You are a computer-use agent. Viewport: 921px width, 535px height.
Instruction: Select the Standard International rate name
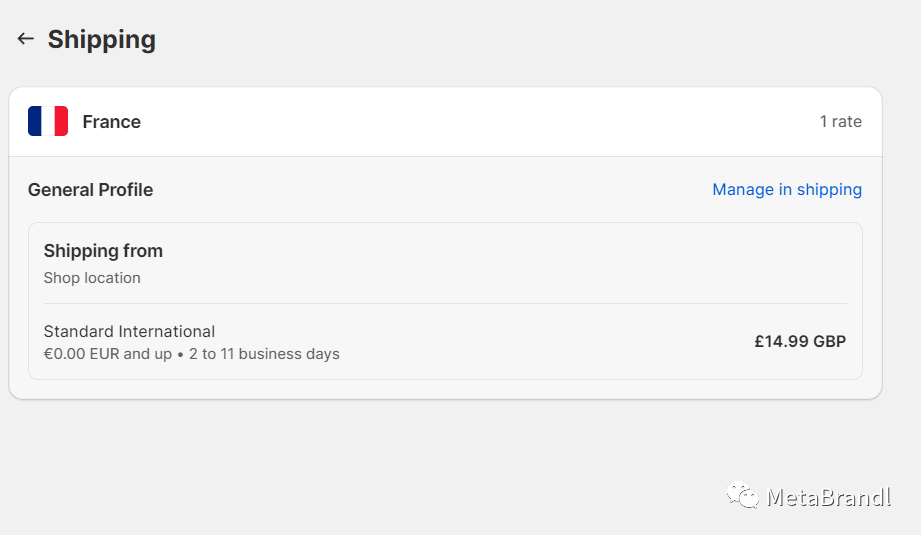(129, 331)
